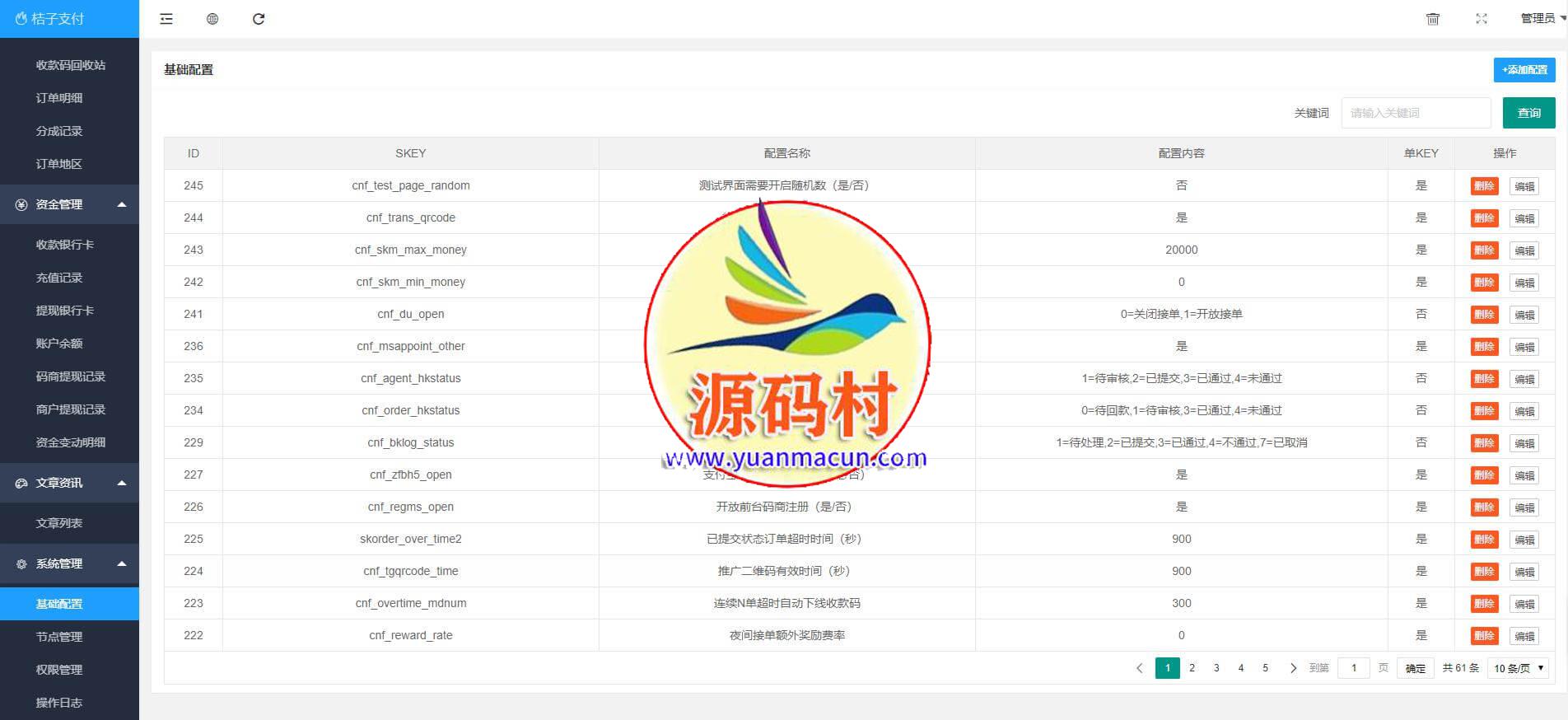
Task: Click the 查询 search button
Action: 1528,113
